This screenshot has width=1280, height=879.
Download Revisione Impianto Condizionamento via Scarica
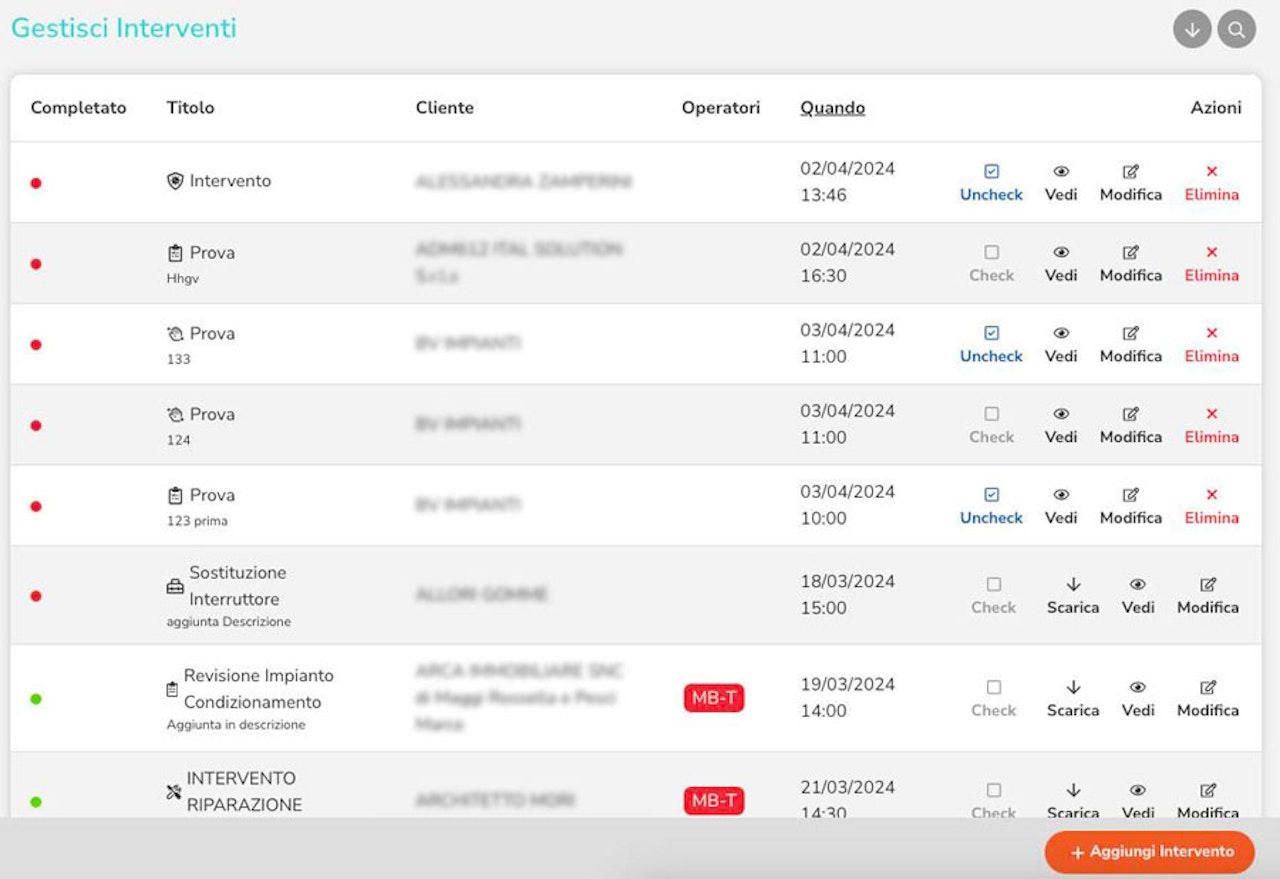pyautogui.click(x=1073, y=699)
